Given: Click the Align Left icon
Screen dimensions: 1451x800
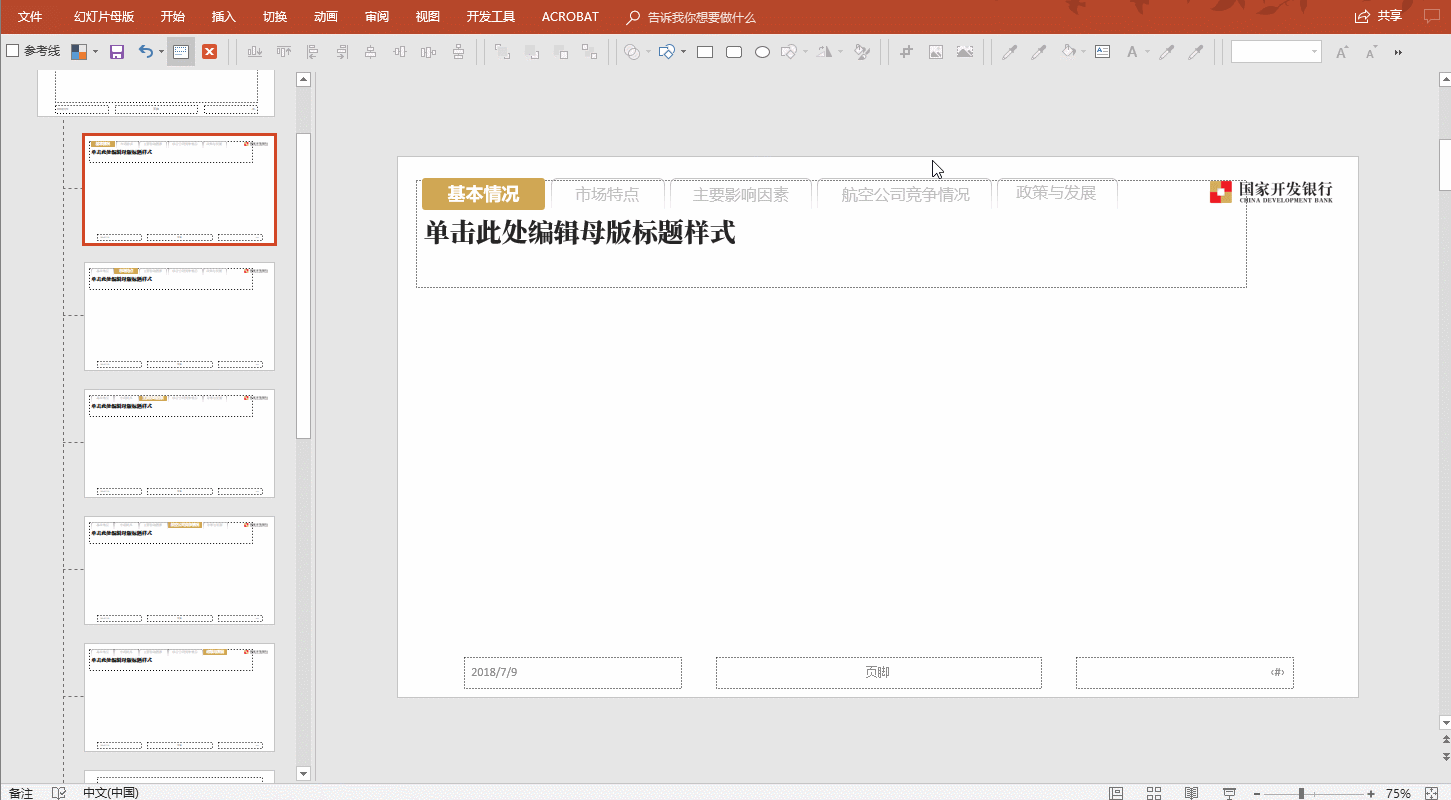Looking at the screenshot, I should click(313, 52).
